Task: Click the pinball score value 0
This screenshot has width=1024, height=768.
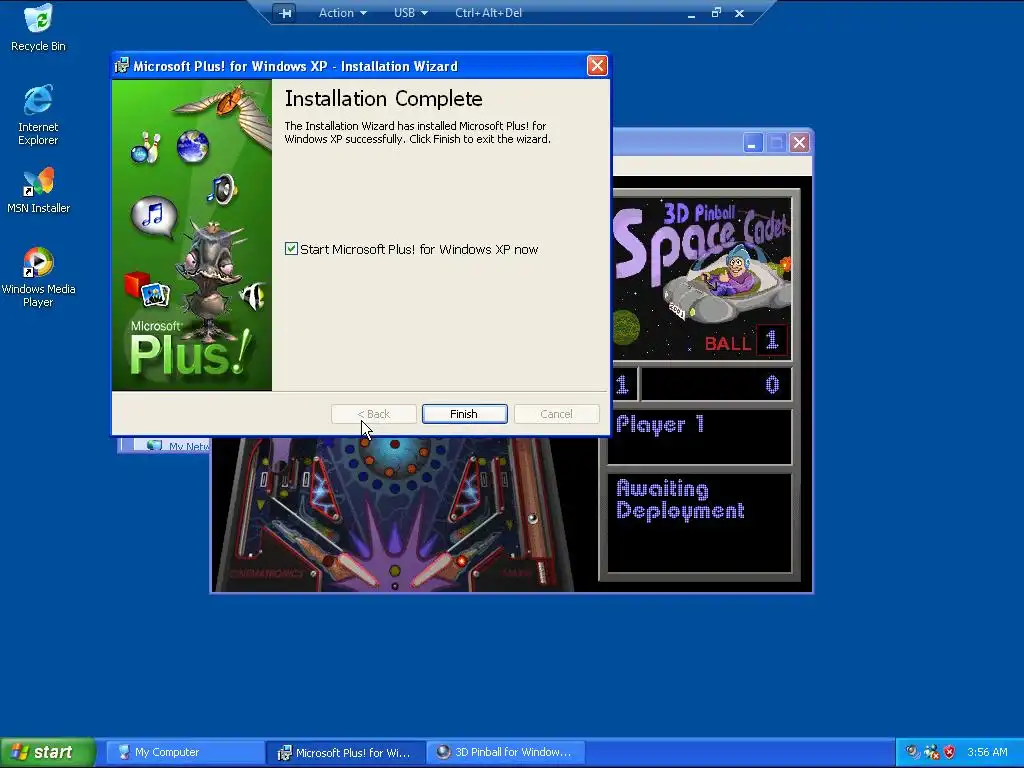Action: pos(773,385)
